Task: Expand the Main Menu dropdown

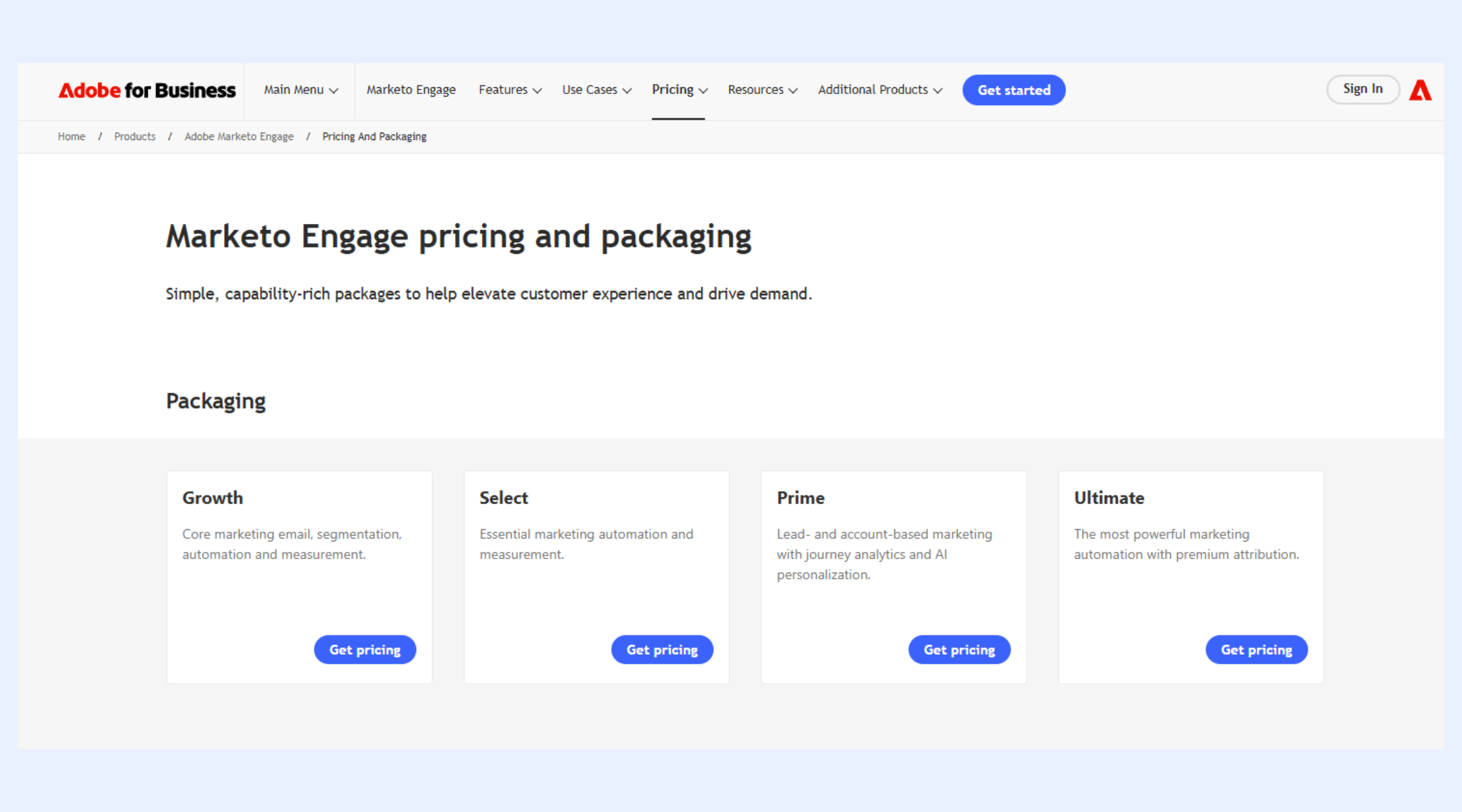Action: [301, 90]
